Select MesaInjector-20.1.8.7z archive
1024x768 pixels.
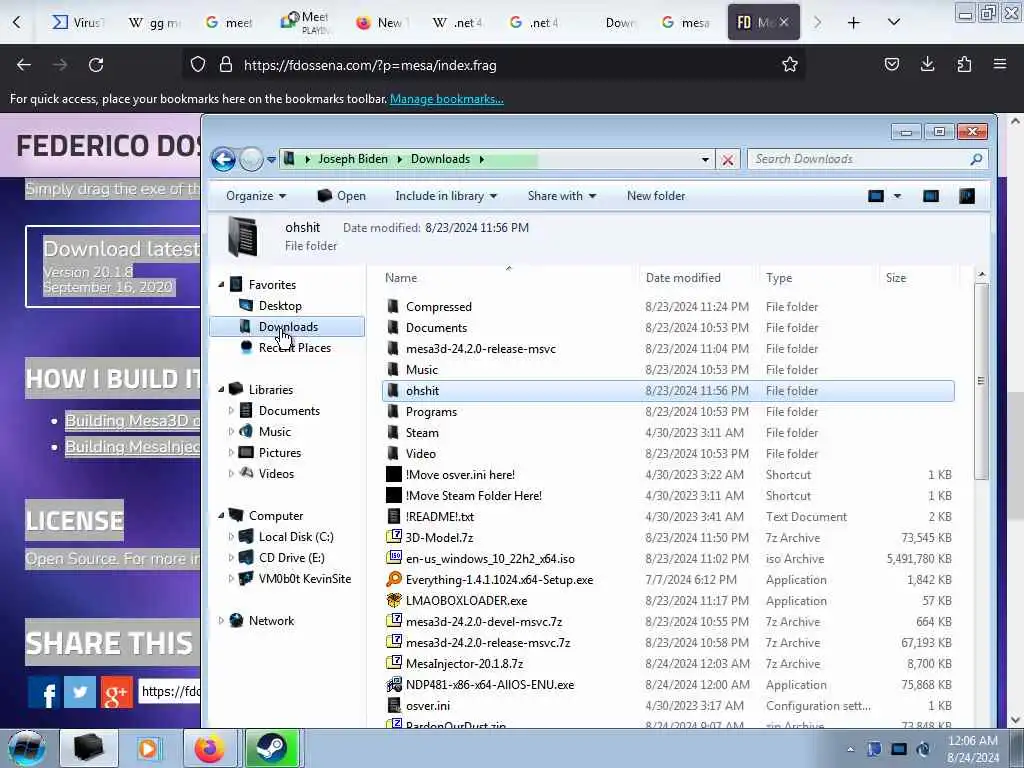point(464,664)
